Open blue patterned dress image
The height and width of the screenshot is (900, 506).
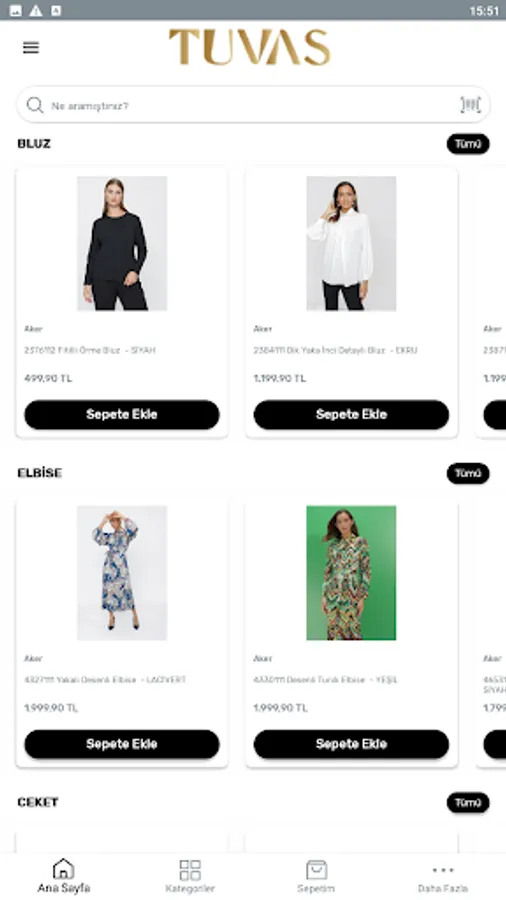pos(122,573)
